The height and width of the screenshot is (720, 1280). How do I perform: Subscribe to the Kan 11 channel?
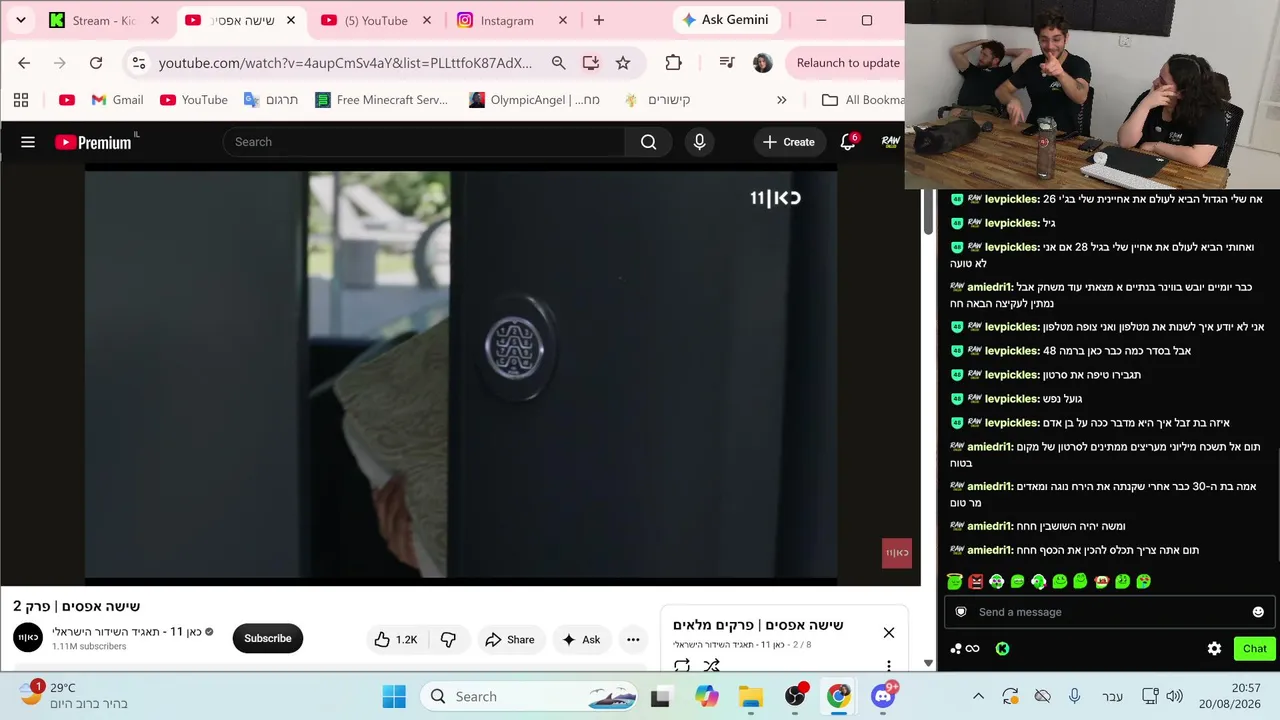point(268,638)
